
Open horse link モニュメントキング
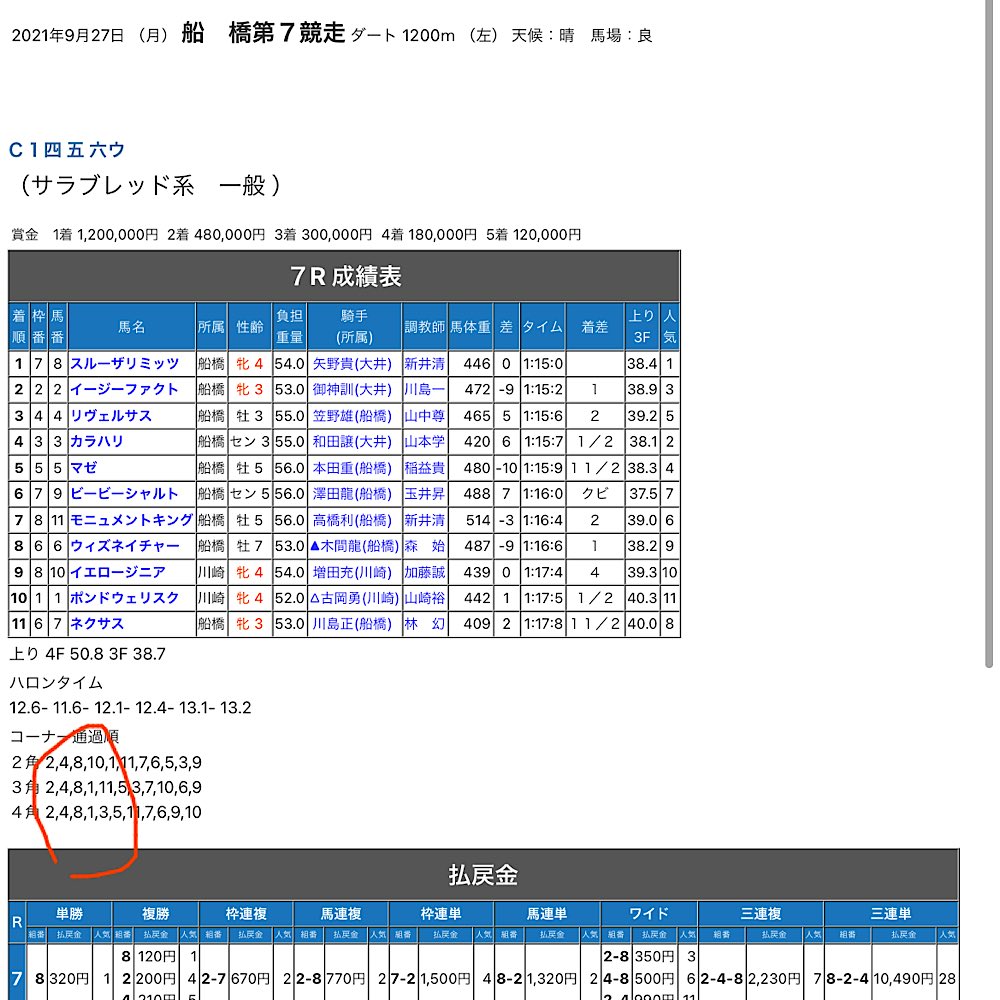click(x=131, y=520)
